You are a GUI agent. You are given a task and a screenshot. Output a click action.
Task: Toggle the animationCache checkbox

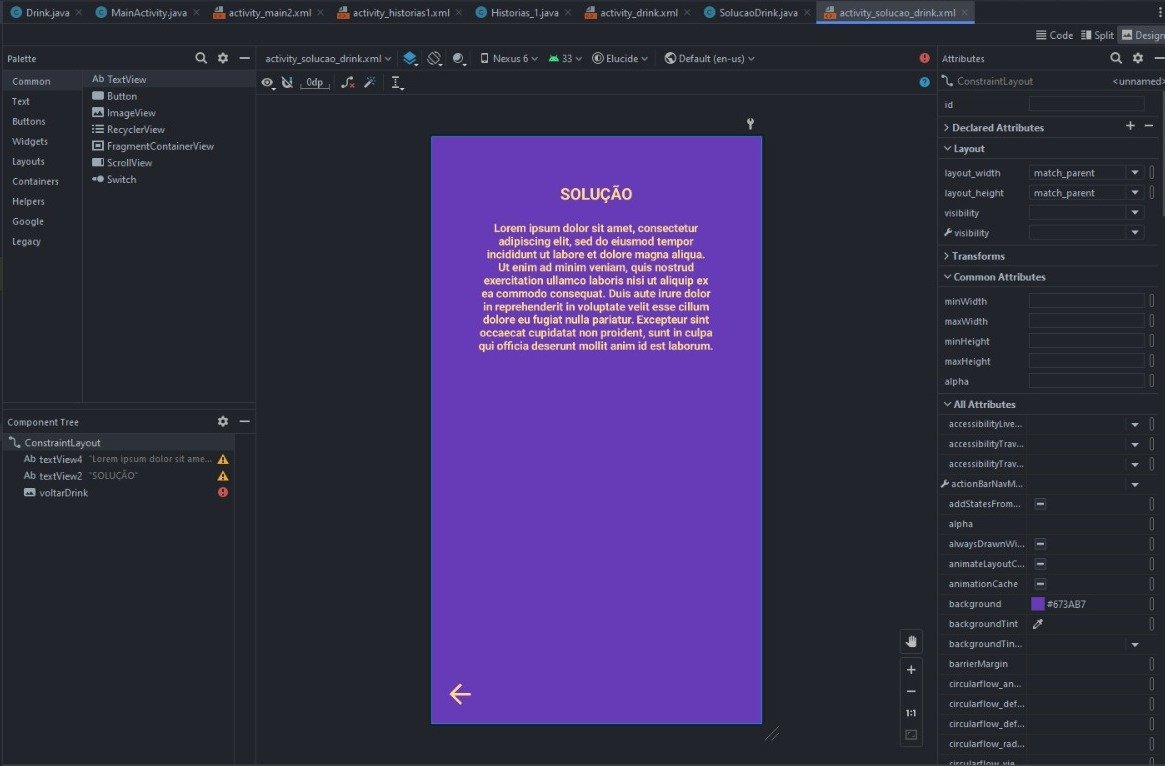click(x=1040, y=584)
